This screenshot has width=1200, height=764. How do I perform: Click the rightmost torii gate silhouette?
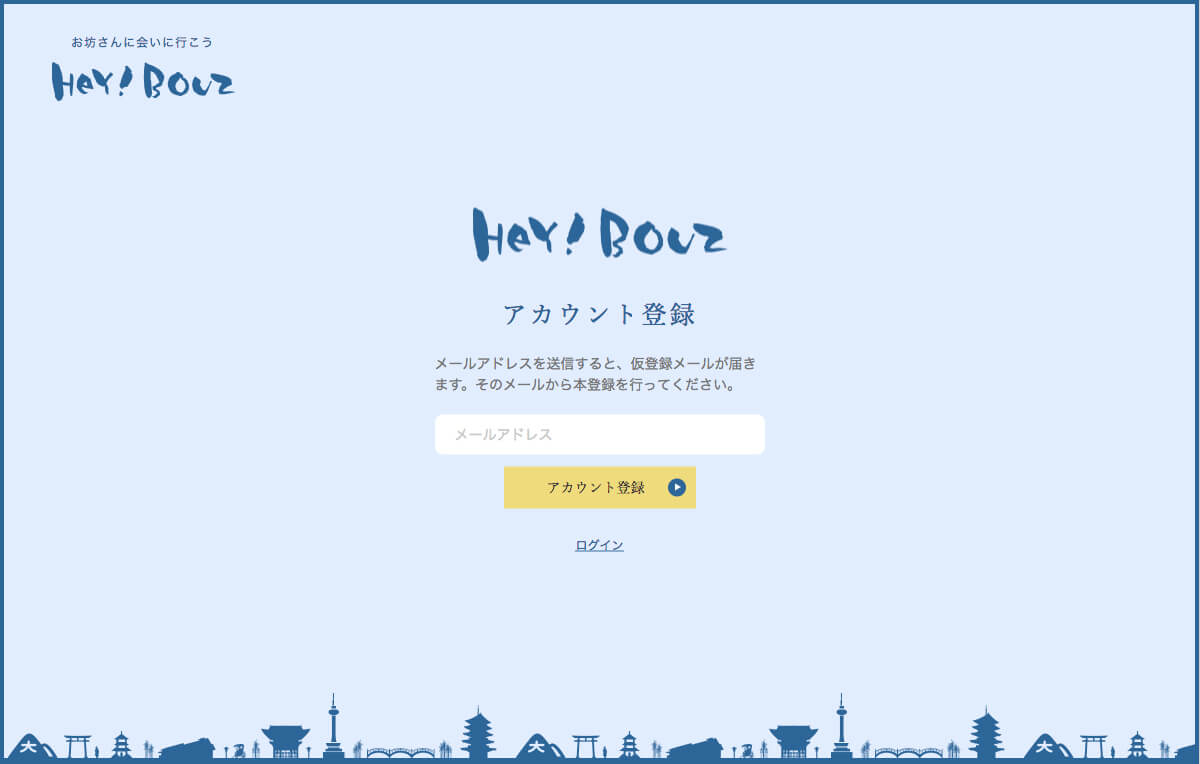pyautogui.click(x=1094, y=746)
